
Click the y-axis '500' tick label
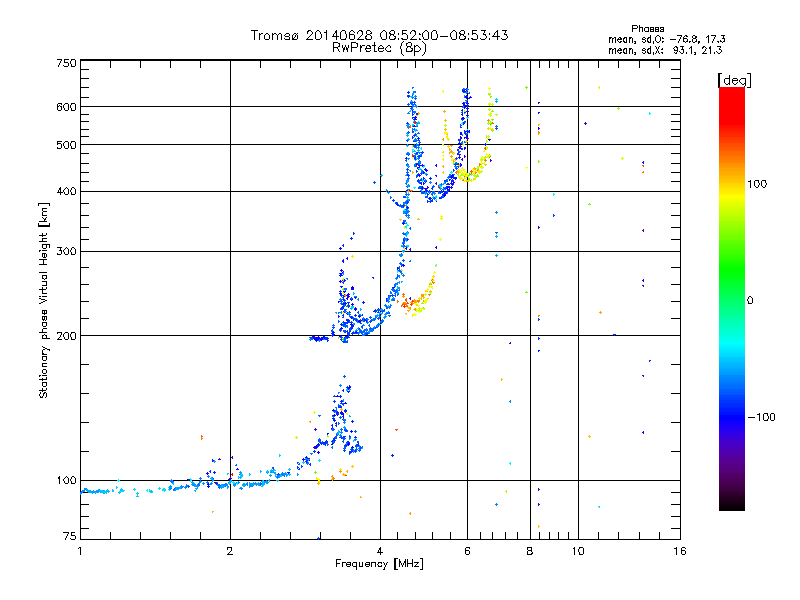pos(66,145)
